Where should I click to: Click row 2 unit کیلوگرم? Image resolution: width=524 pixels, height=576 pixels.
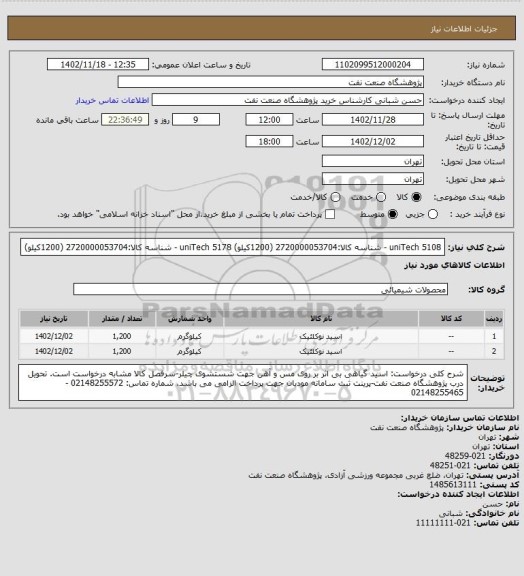(x=190, y=351)
